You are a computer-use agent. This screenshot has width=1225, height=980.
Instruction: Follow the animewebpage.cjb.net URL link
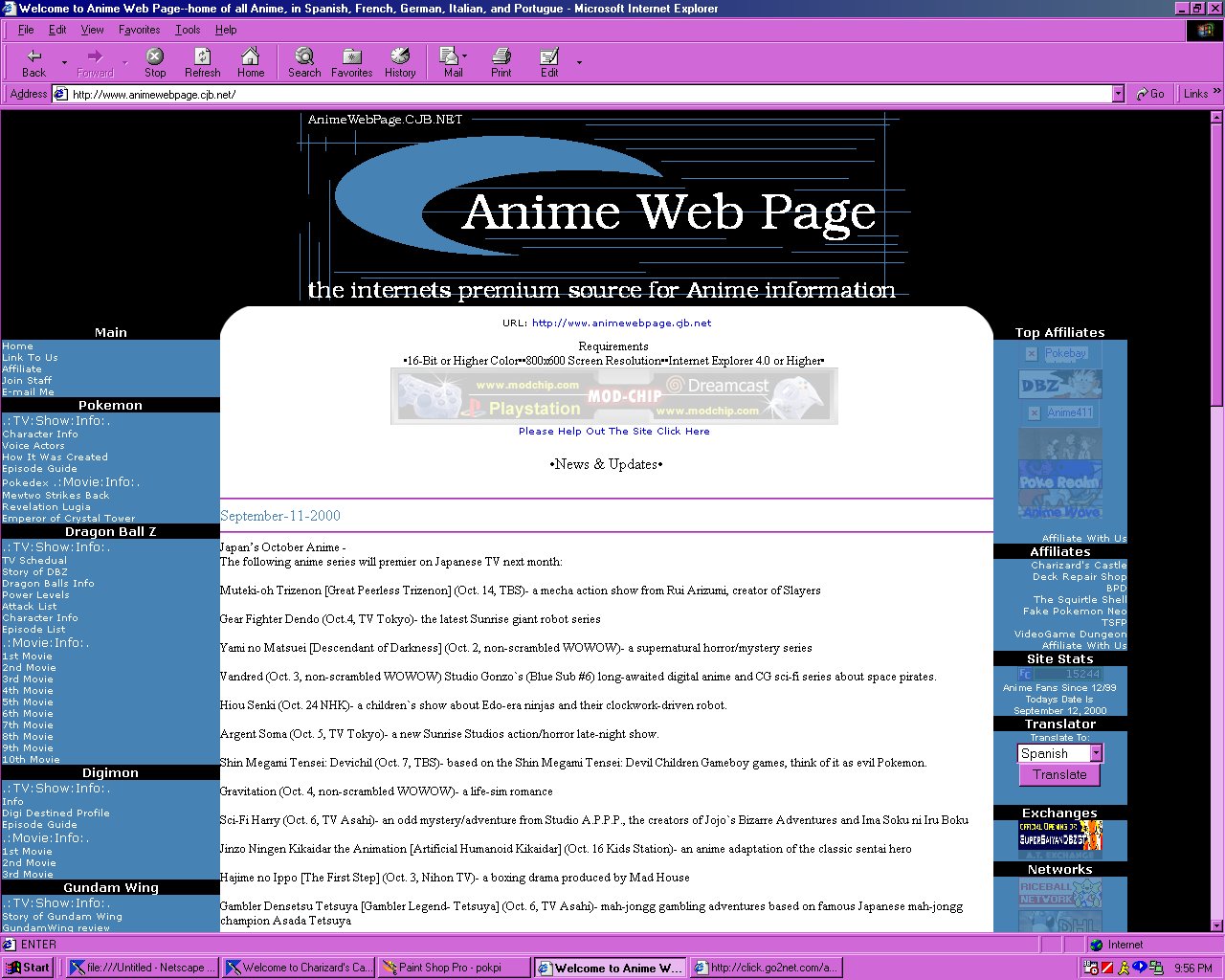tap(622, 323)
